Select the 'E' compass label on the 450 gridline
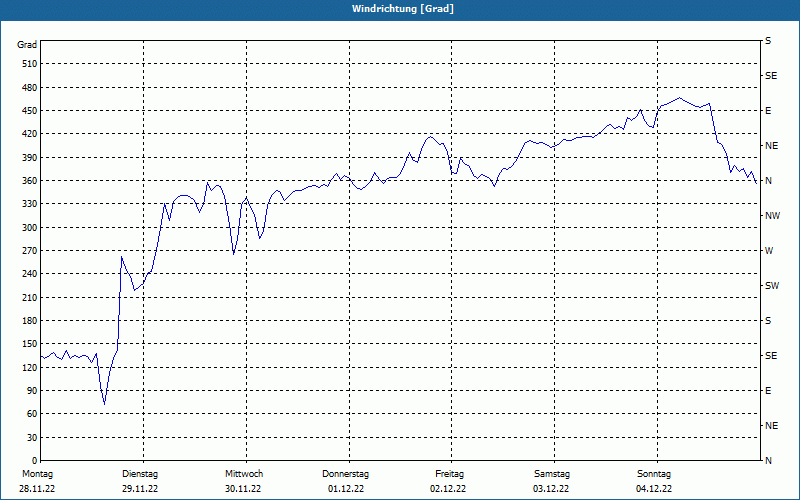 pos(768,111)
